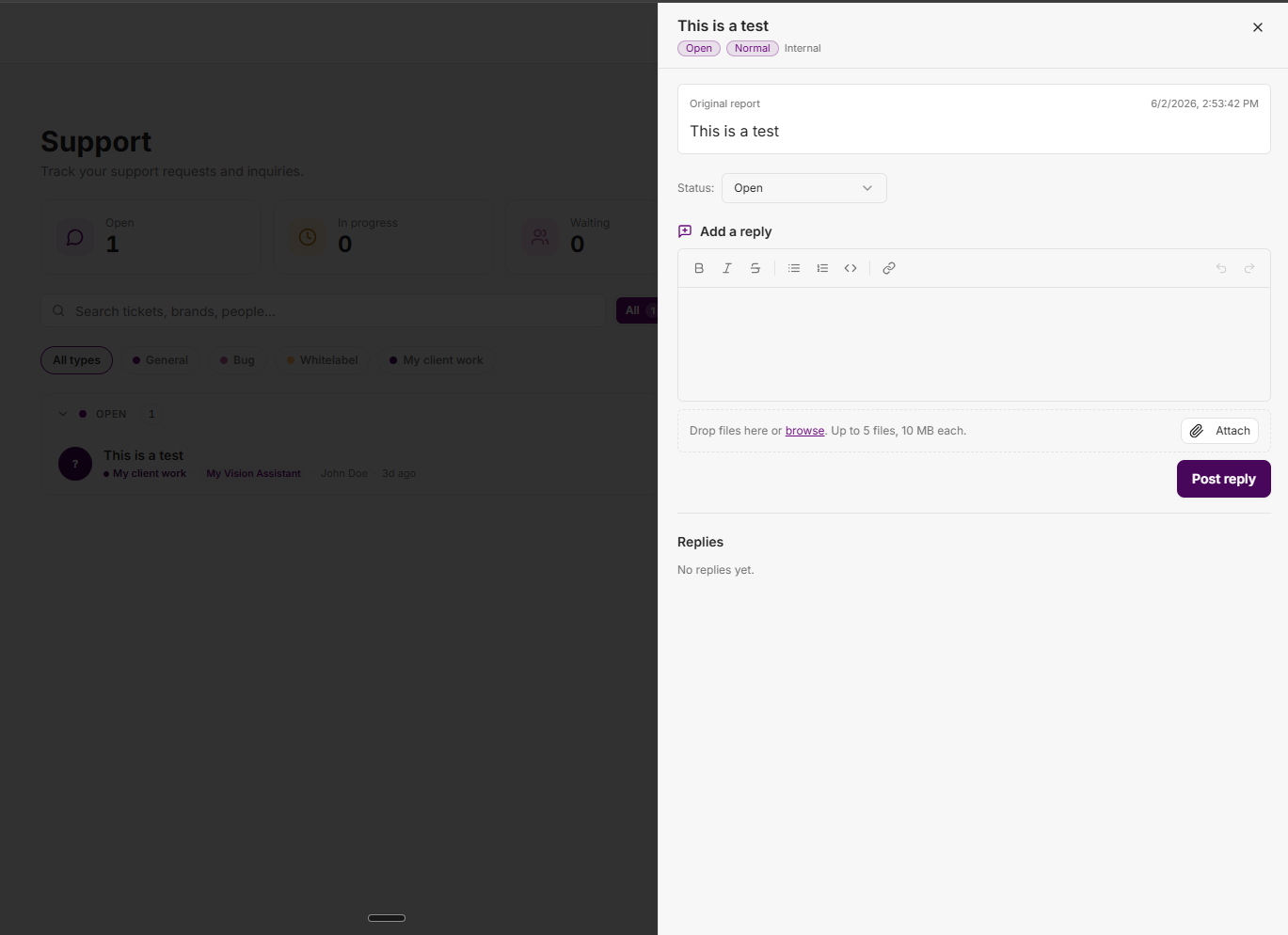The height and width of the screenshot is (935, 1288).
Task: Click the 3d ago timestamp
Action: 399,474
